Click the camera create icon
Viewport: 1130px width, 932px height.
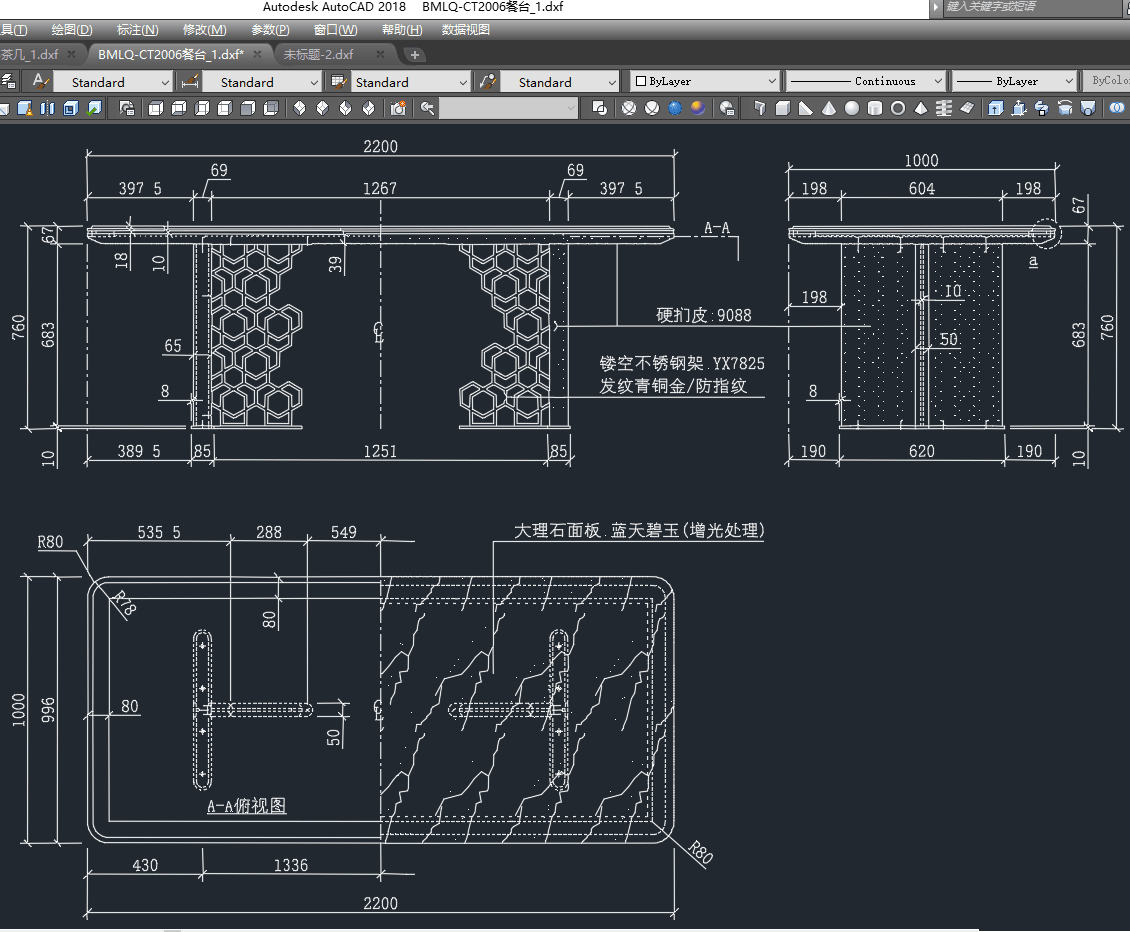point(398,108)
